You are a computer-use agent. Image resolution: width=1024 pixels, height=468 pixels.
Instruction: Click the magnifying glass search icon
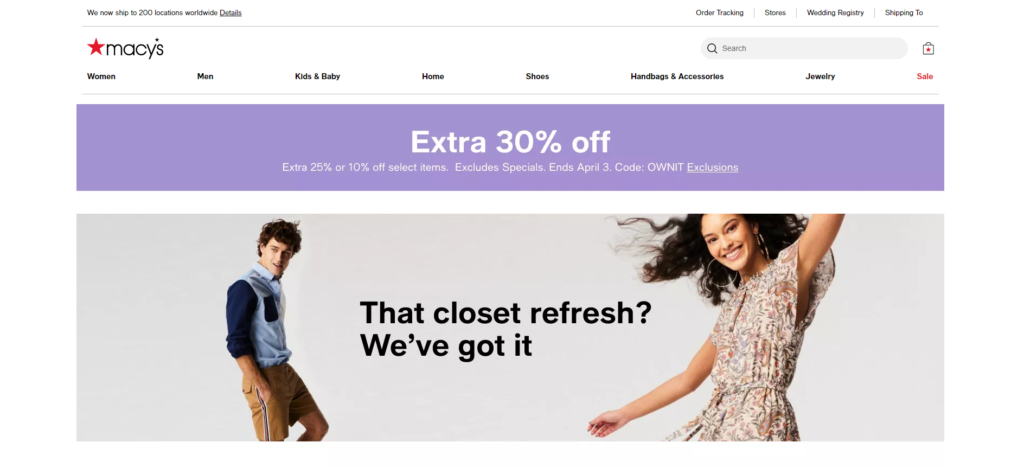click(712, 48)
